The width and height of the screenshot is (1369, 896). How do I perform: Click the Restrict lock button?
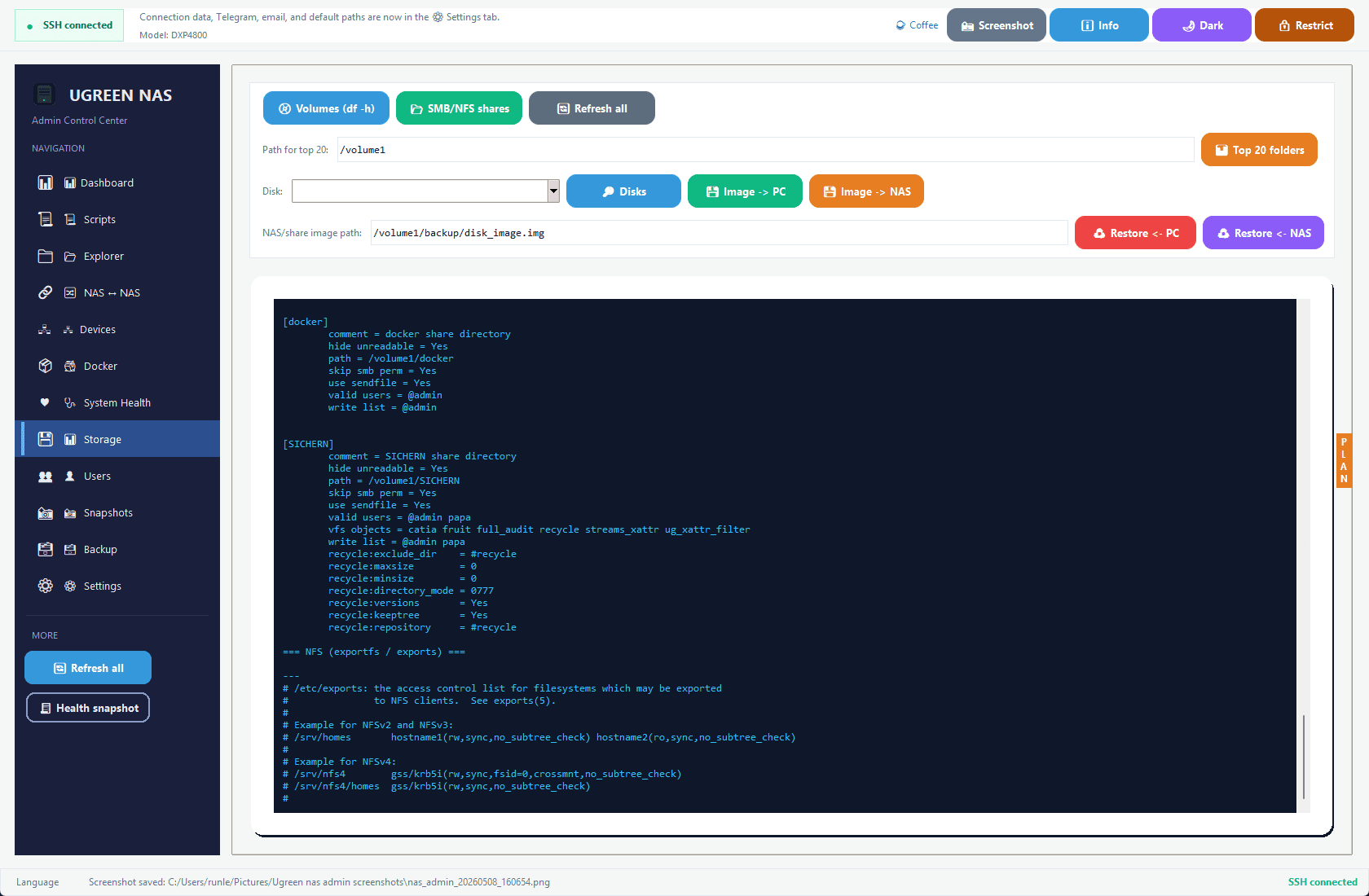click(x=1305, y=25)
